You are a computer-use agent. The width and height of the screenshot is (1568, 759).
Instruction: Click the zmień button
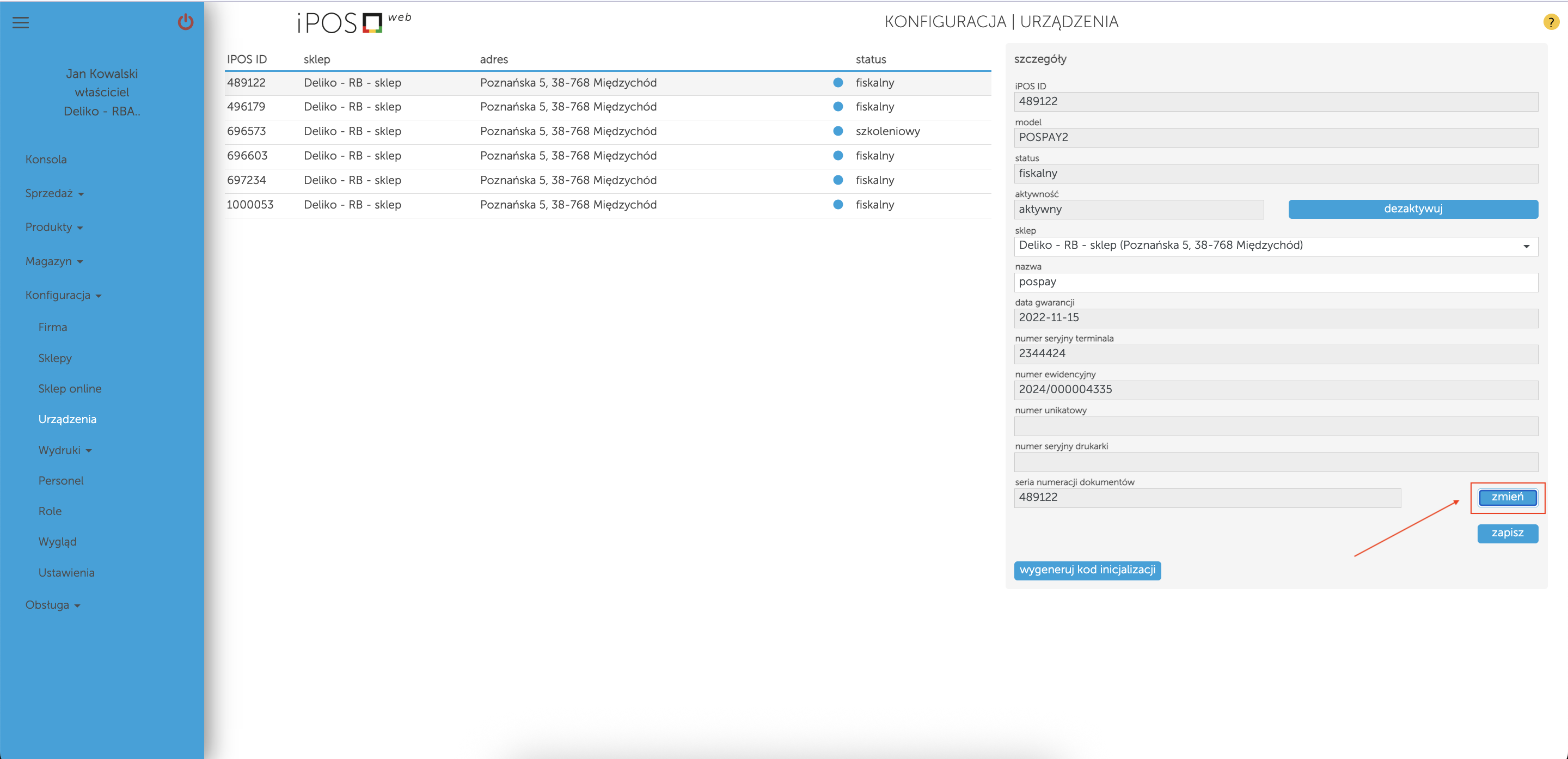click(1507, 497)
